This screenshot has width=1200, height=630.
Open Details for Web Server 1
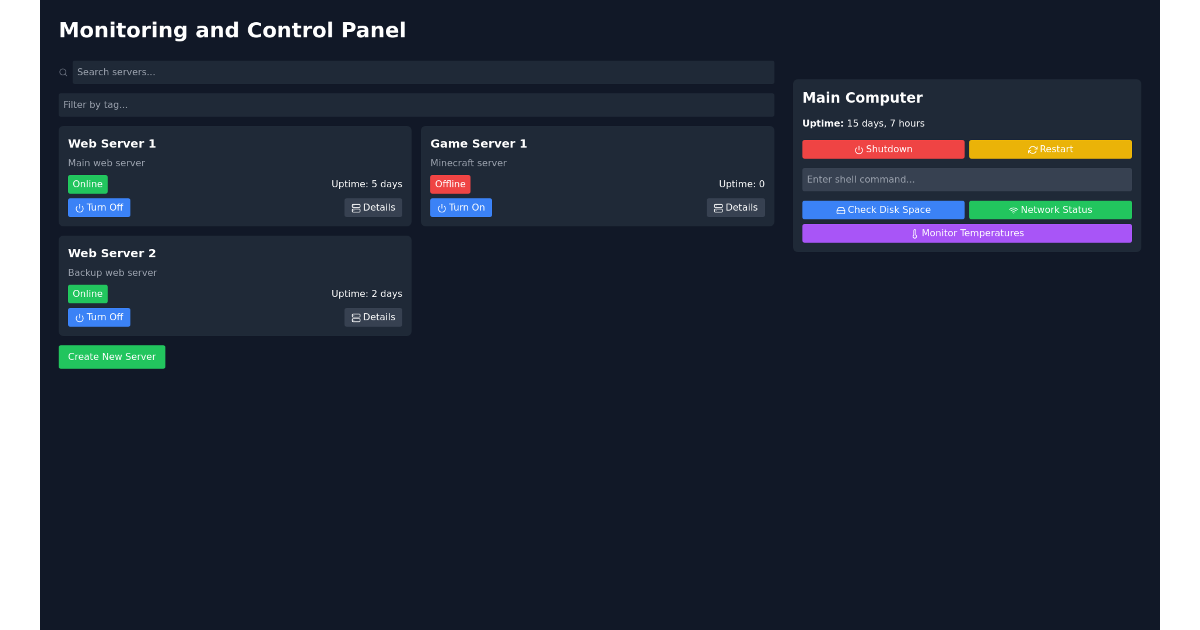click(373, 207)
